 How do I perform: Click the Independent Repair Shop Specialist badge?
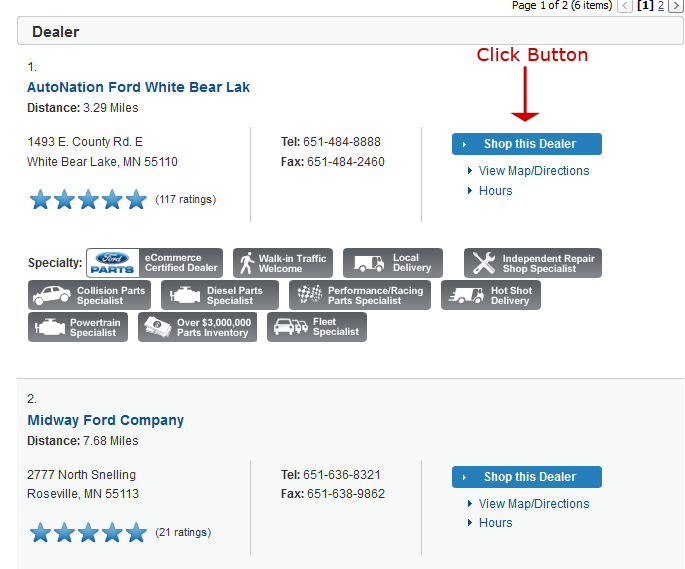click(533, 263)
